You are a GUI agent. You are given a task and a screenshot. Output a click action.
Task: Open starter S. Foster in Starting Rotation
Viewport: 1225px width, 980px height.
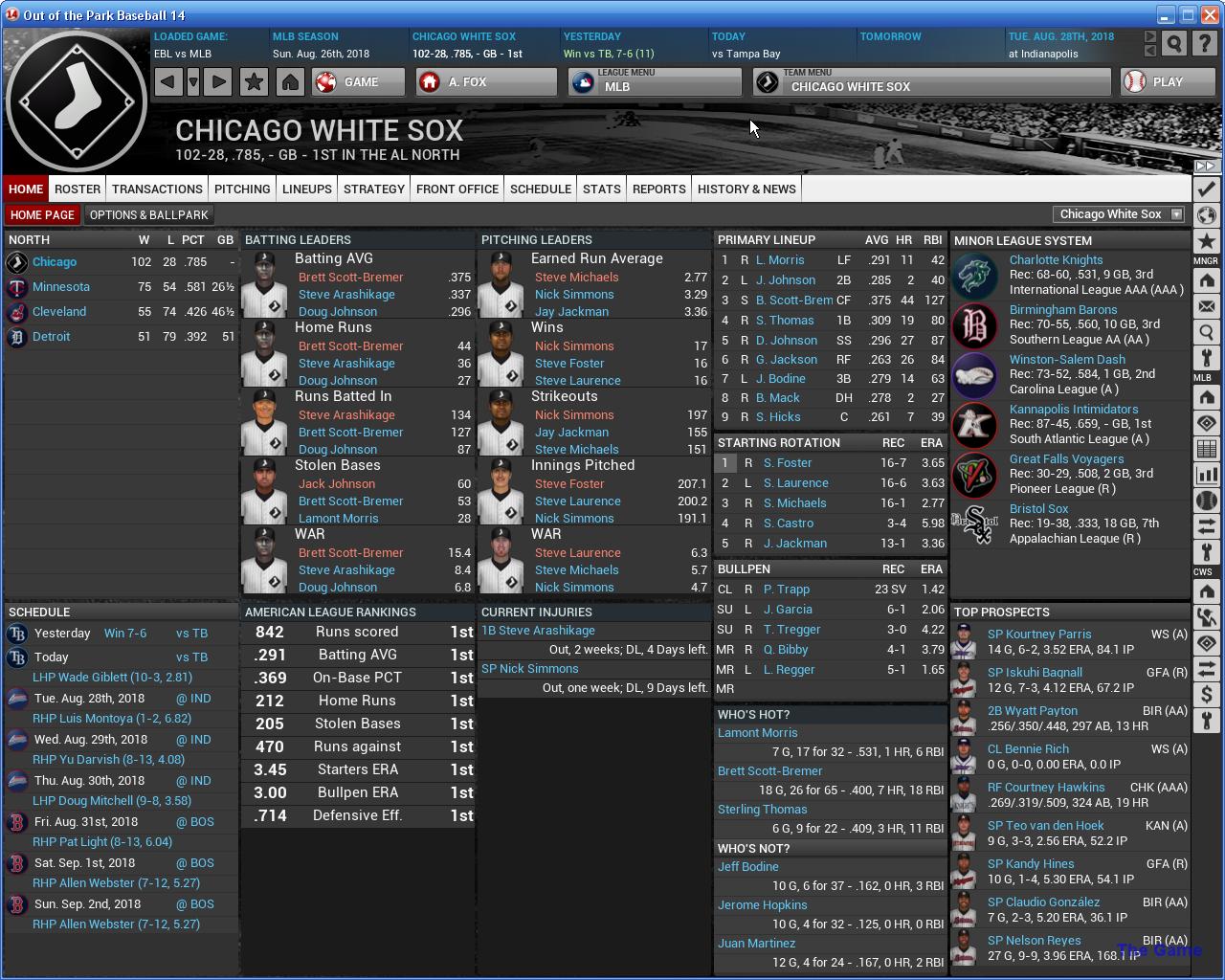pos(788,463)
